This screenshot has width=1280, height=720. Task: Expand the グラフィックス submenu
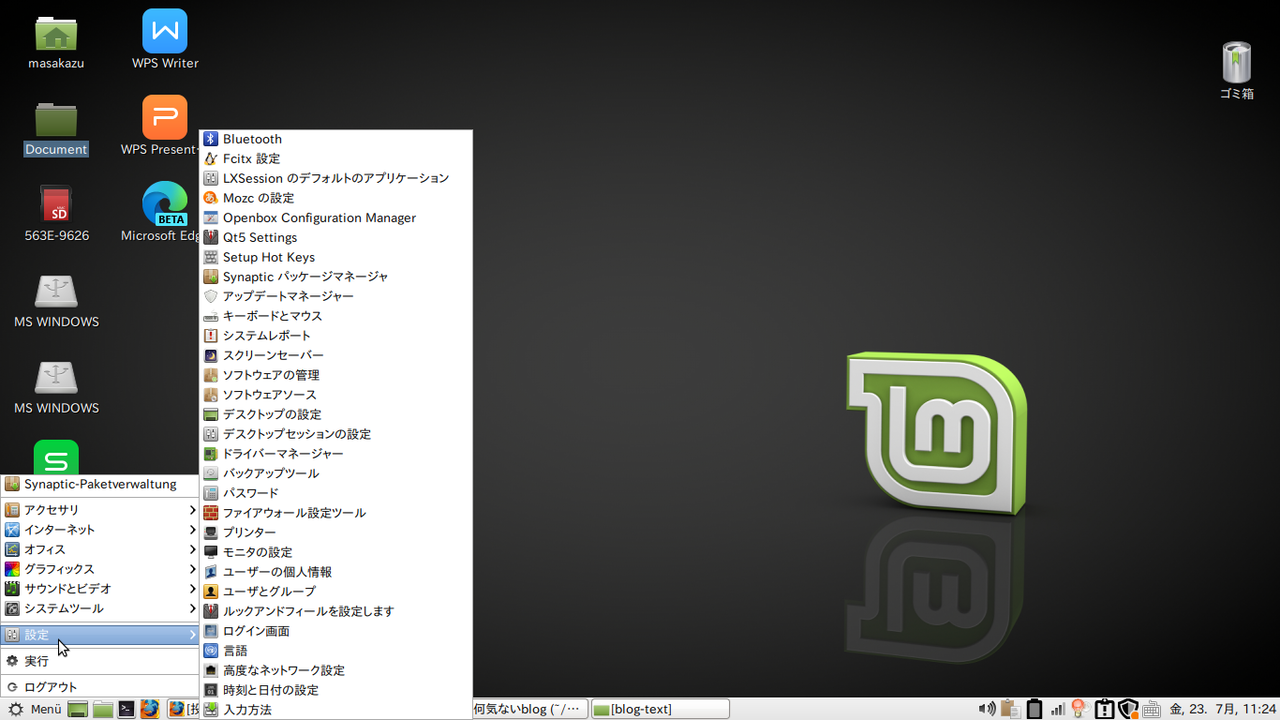point(100,569)
